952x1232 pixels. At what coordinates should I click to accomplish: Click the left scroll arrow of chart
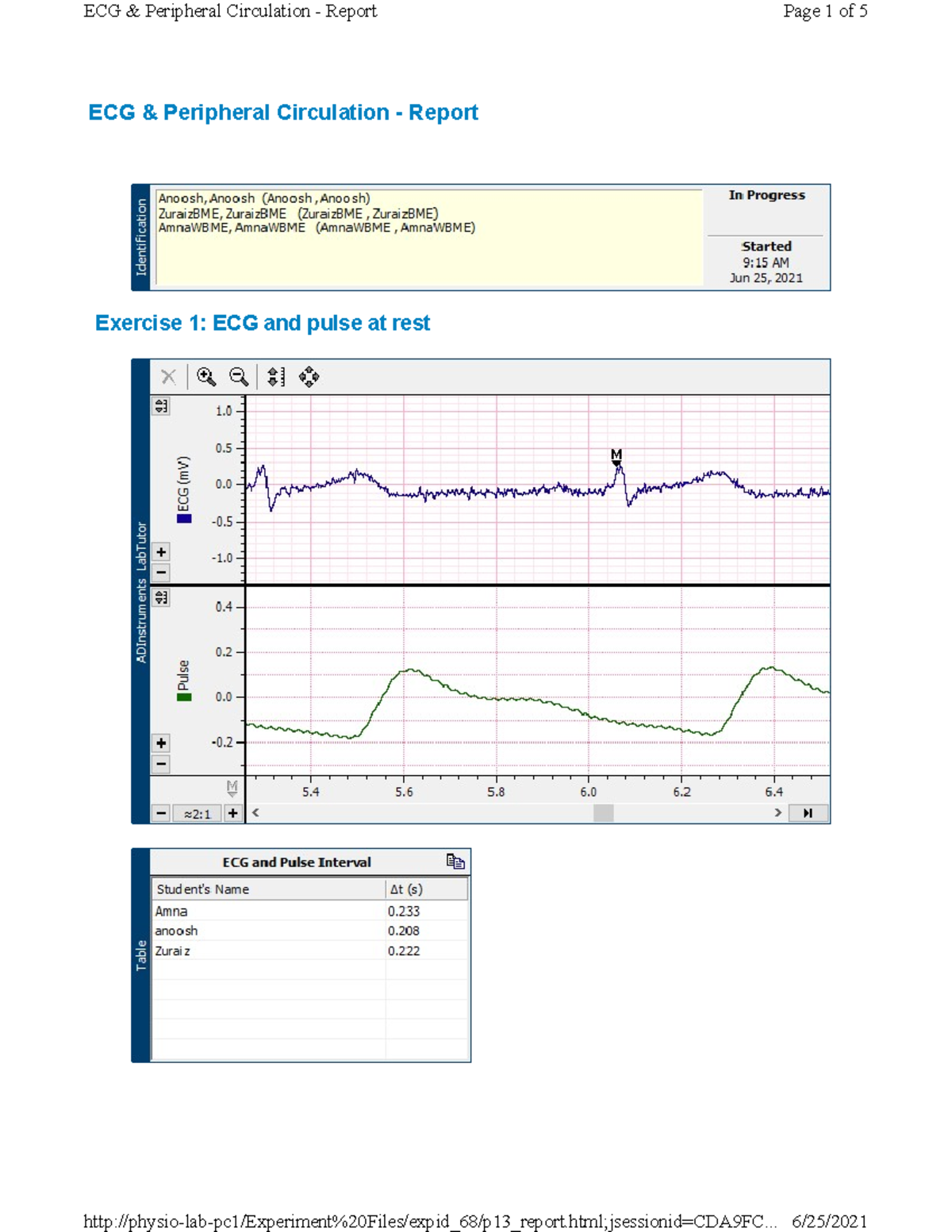[255, 813]
